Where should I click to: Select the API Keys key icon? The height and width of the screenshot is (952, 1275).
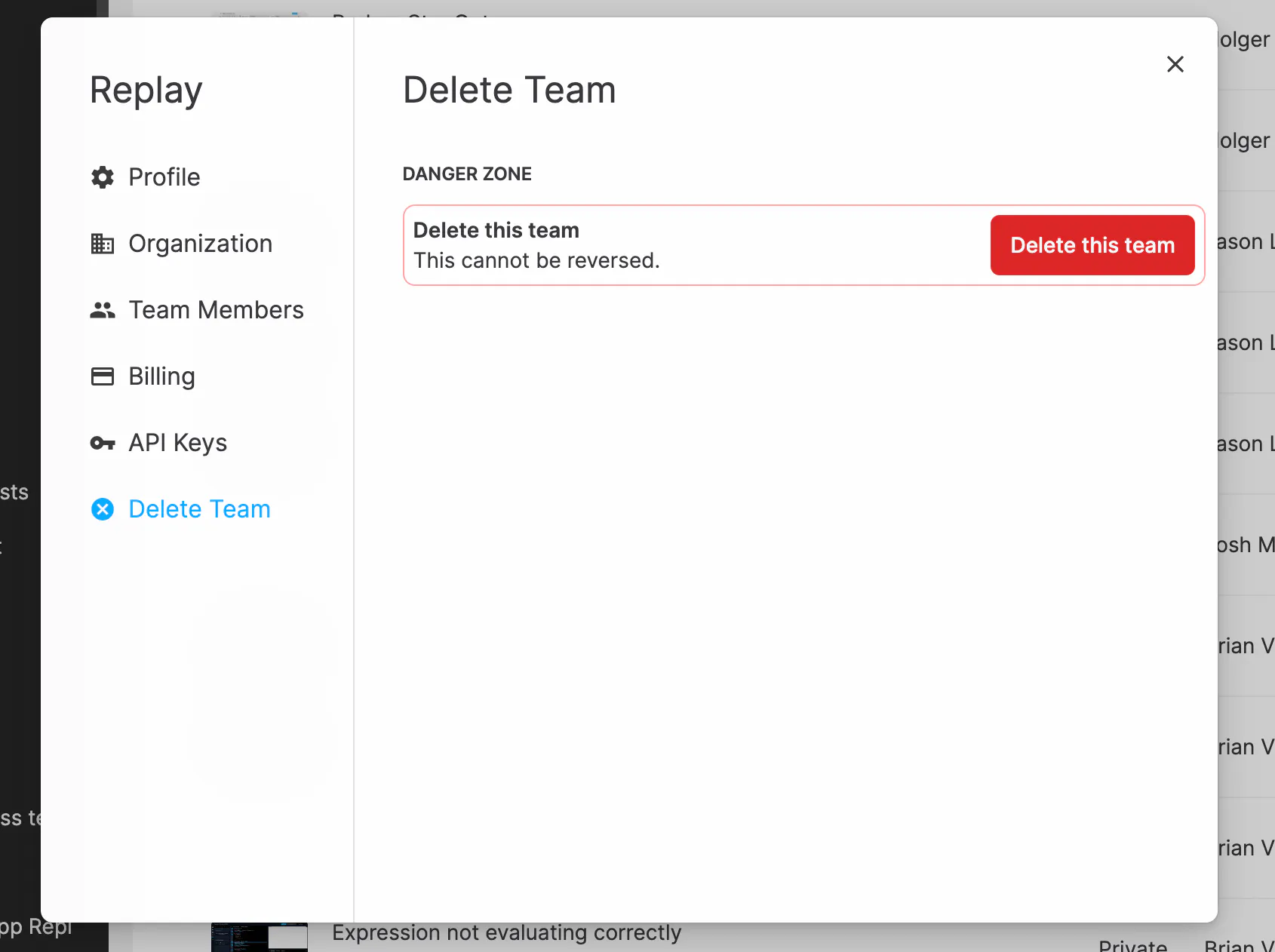tap(102, 443)
